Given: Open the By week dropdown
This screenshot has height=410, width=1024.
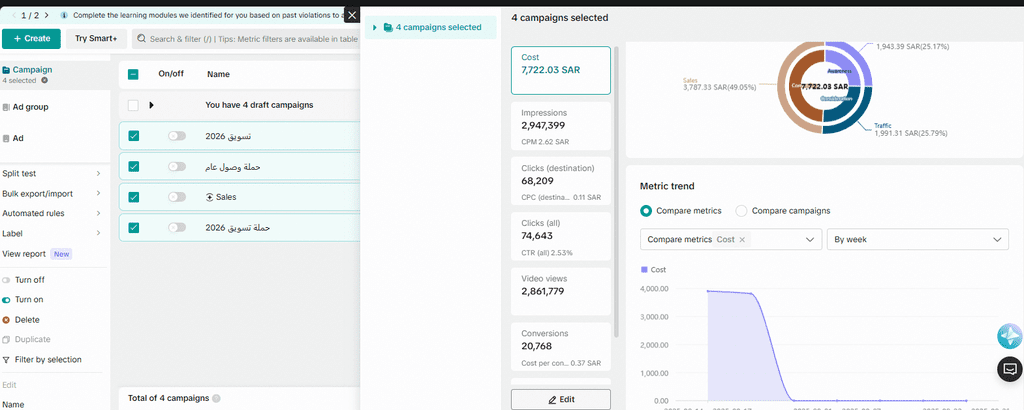Looking at the screenshot, I should pos(918,240).
